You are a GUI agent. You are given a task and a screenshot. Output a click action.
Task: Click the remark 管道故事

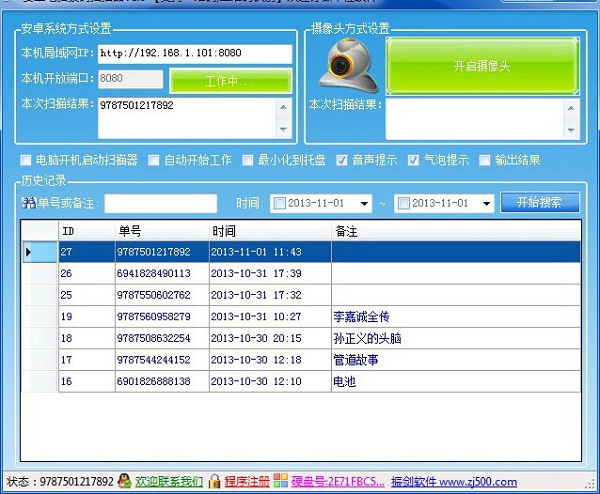coord(355,360)
